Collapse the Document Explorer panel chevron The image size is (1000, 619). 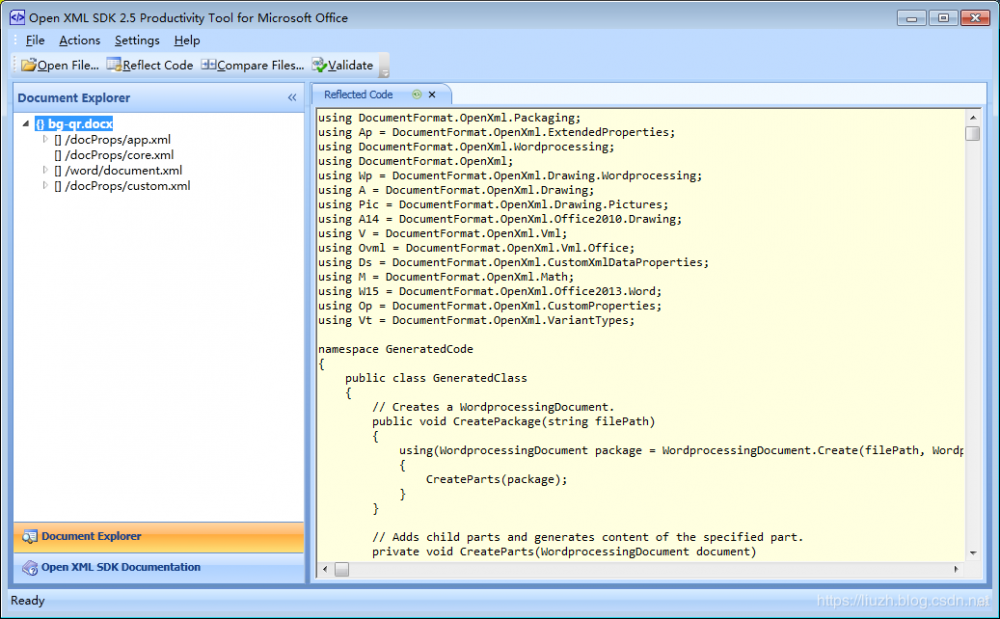point(292,98)
